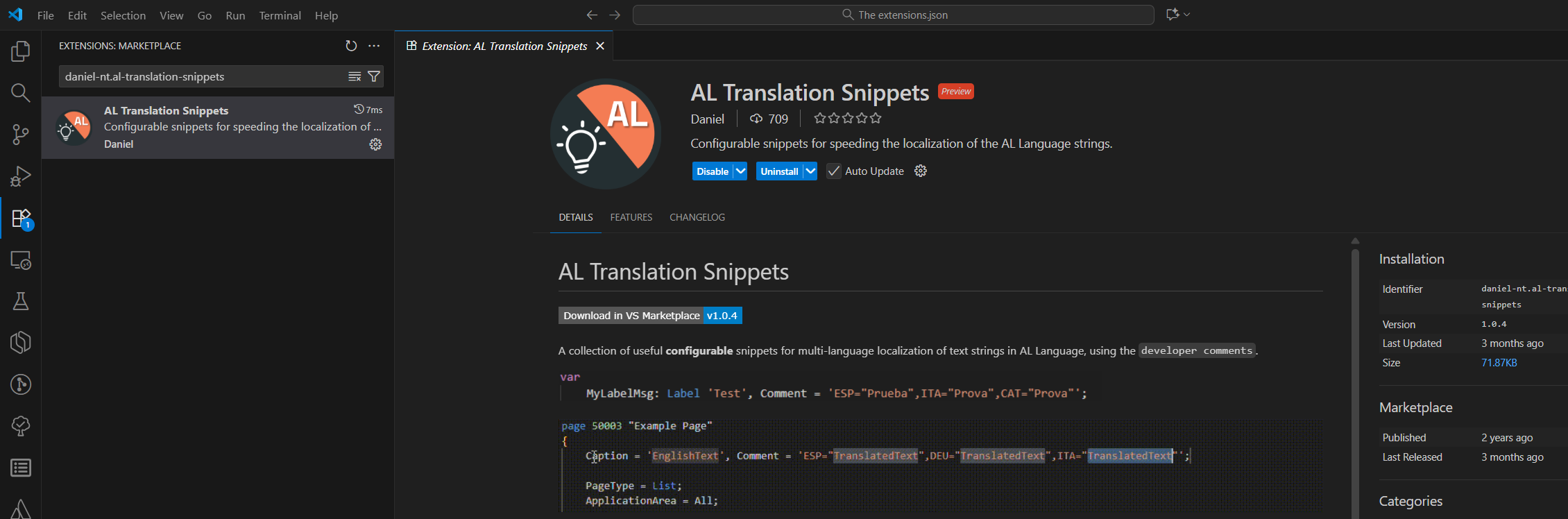Expand the Uninstall dropdown arrow
This screenshot has height=519, width=1568.
point(810,171)
